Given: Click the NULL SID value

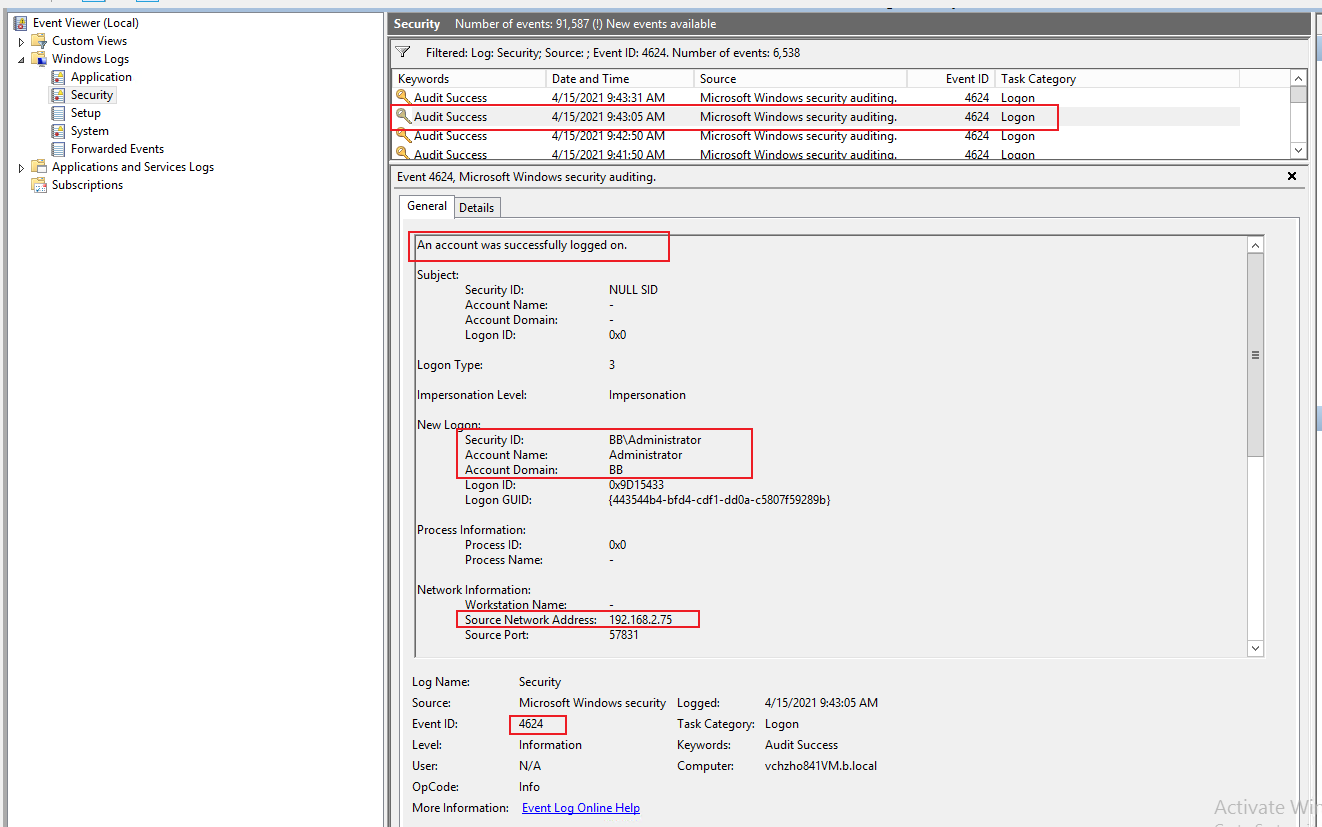Looking at the screenshot, I should (x=633, y=290).
